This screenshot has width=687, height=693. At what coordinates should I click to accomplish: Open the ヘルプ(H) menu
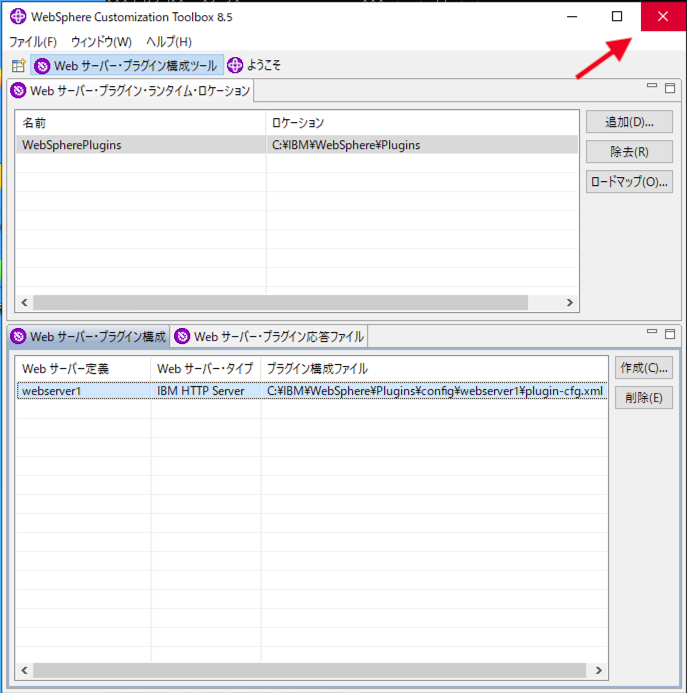[x=169, y=42]
